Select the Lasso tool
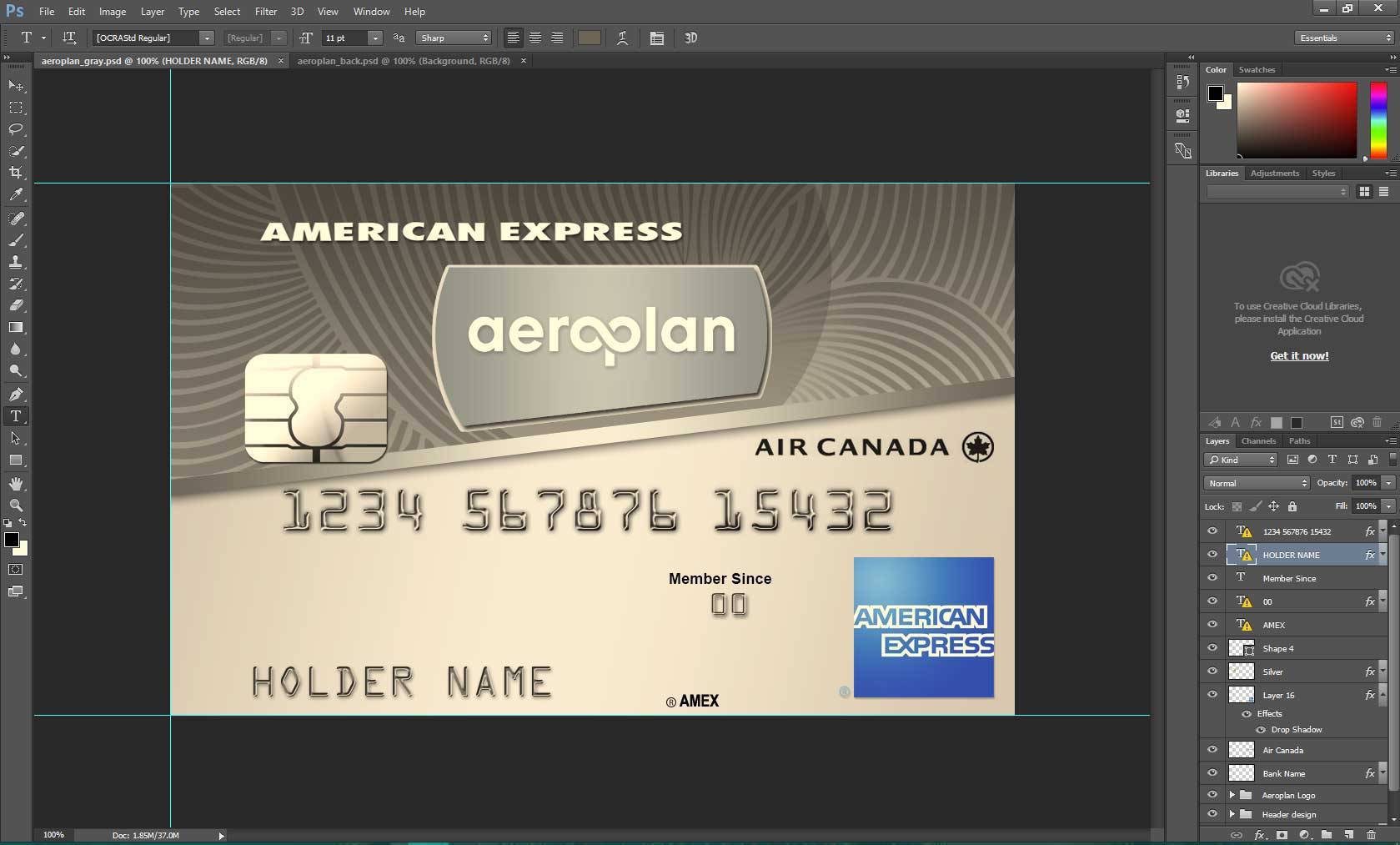 point(16,129)
